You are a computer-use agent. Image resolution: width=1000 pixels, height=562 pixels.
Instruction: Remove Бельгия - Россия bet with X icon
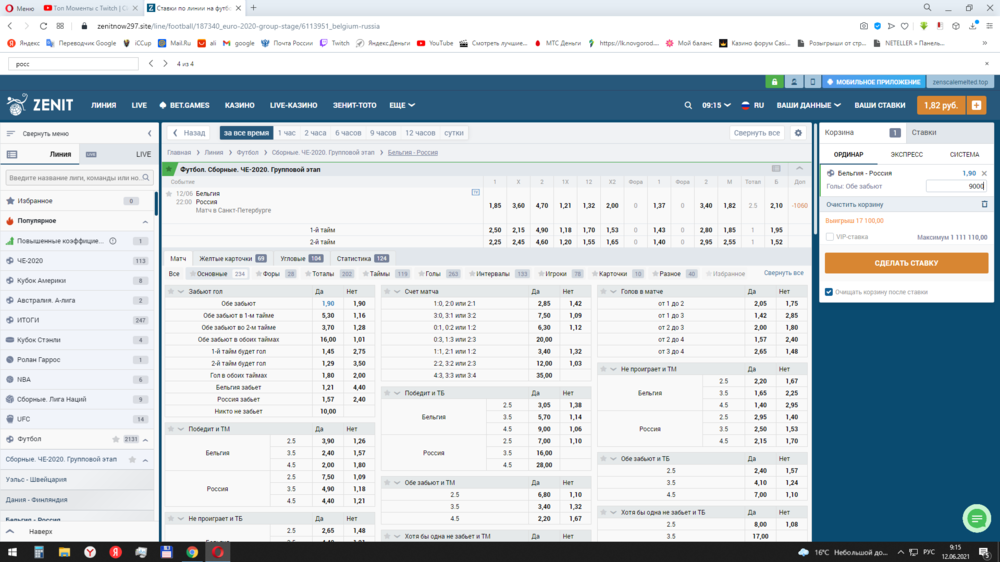[x=984, y=173]
